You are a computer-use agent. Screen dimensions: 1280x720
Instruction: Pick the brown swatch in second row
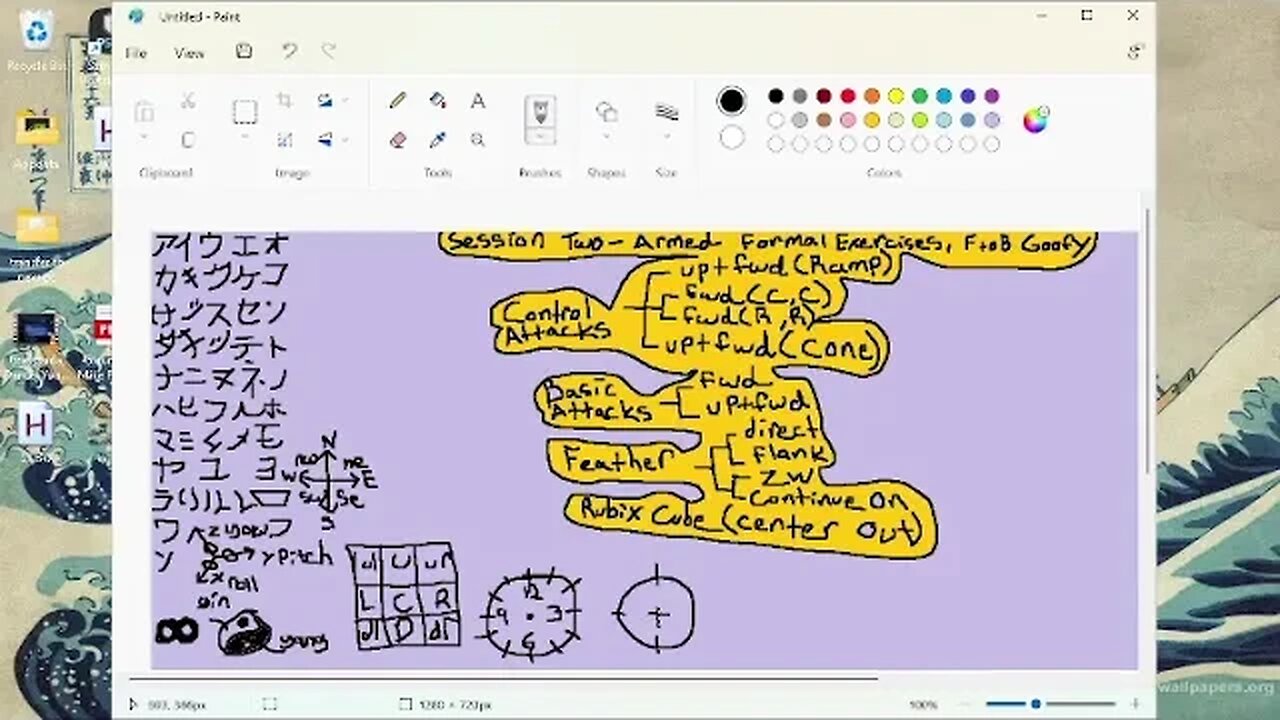[x=824, y=120]
